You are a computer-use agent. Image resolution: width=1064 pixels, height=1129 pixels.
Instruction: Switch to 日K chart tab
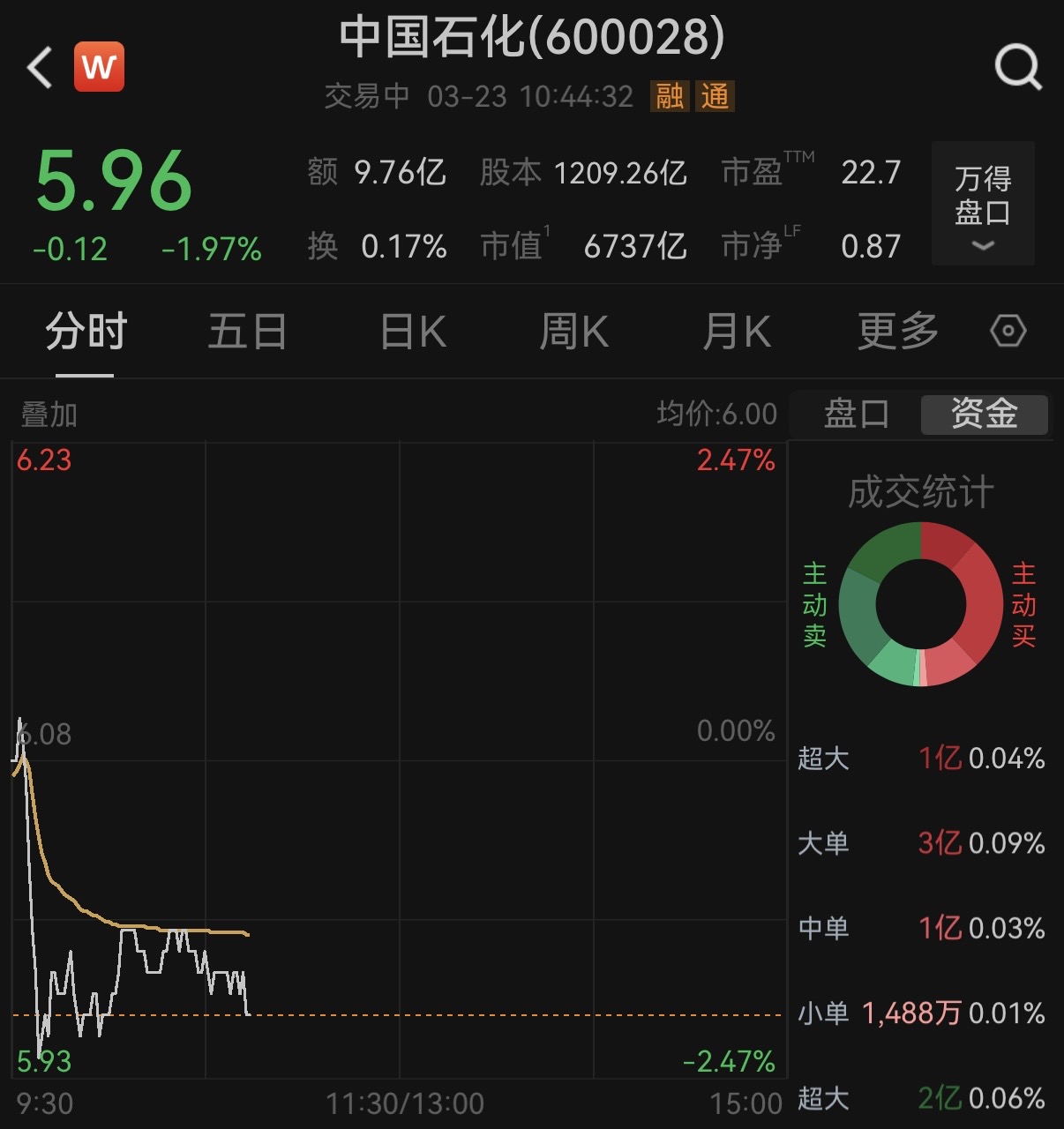pyautogui.click(x=413, y=332)
